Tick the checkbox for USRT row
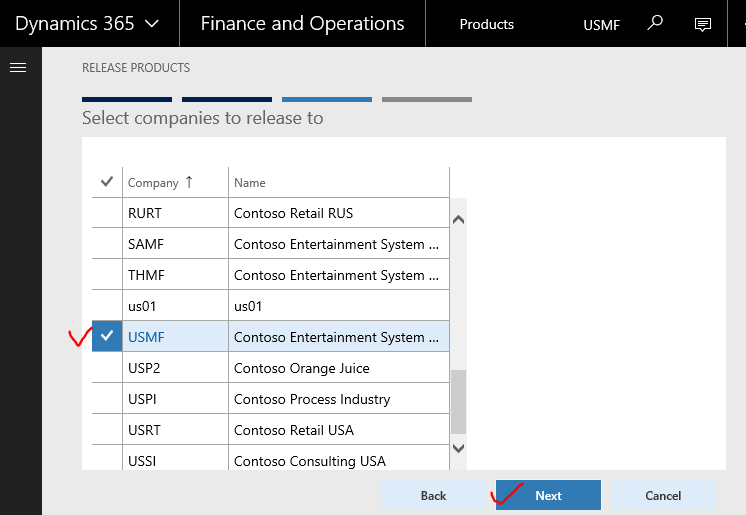 click(107, 429)
